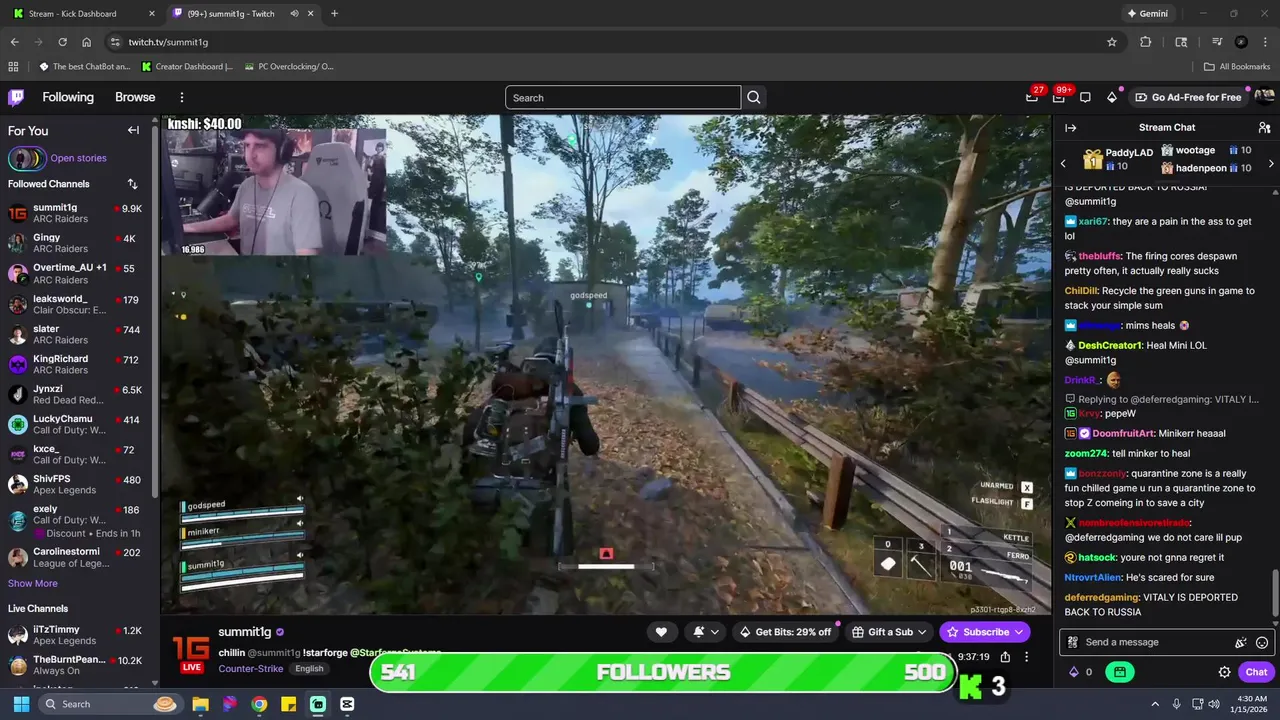Collapse Stream Chat with arrow icon

click(x=1070, y=128)
